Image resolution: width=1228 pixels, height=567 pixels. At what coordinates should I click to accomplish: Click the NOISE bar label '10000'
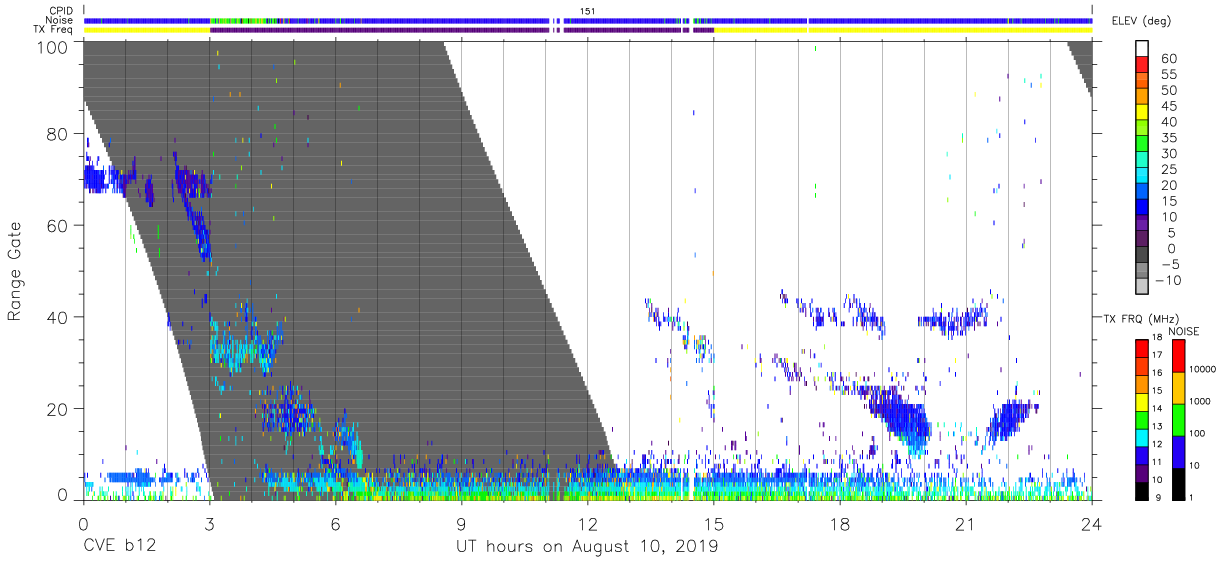pyautogui.click(x=1203, y=369)
